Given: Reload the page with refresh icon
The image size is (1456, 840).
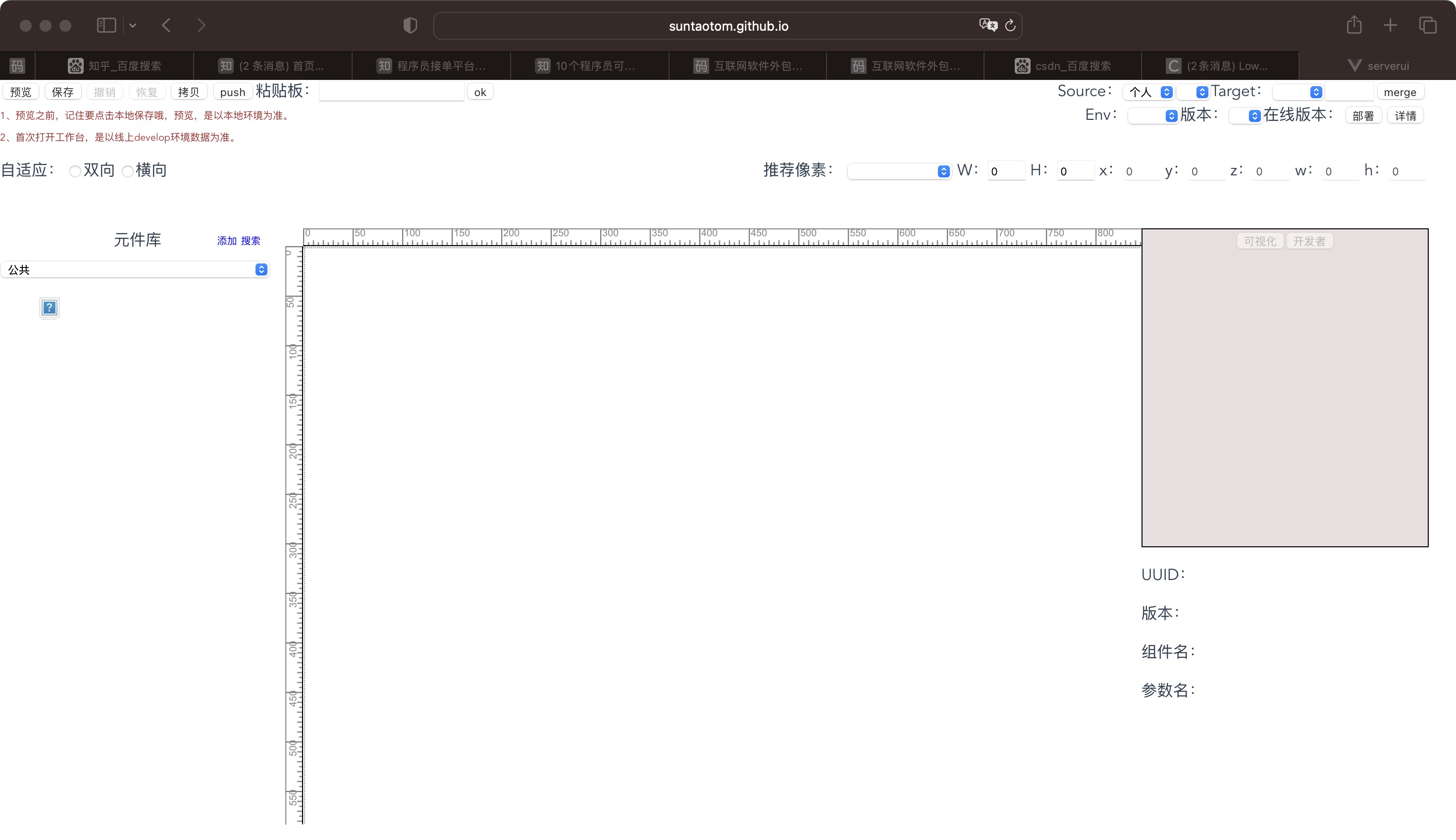Looking at the screenshot, I should tap(1010, 25).
